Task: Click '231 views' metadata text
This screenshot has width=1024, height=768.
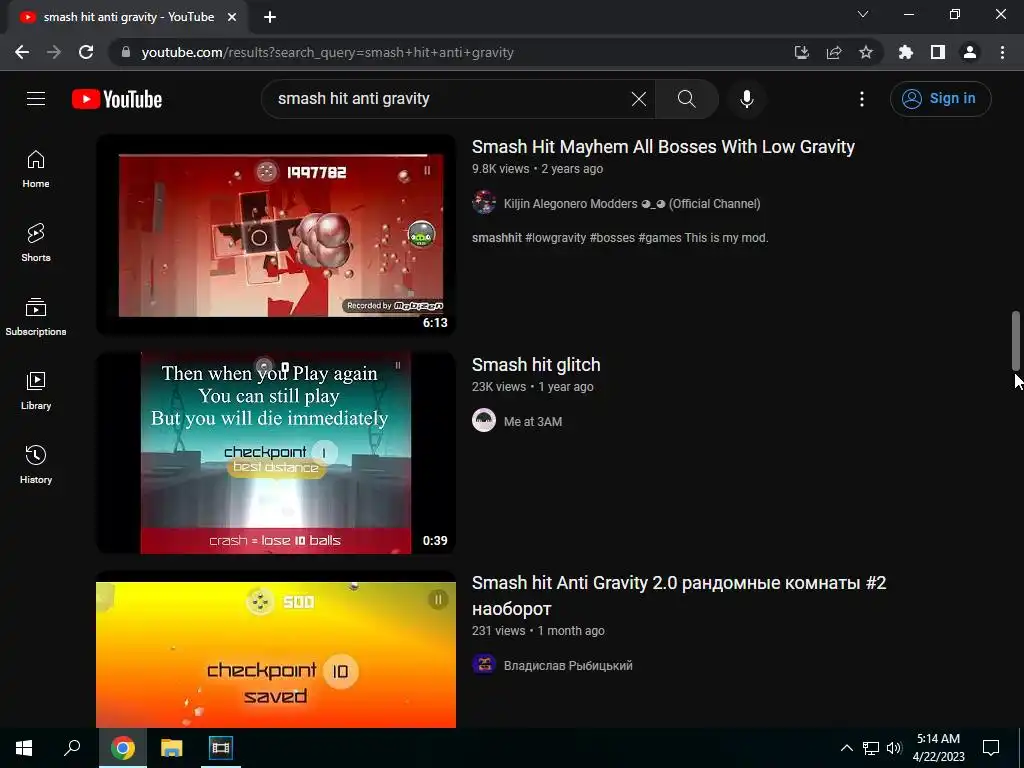Action: (x=498, y=631)
